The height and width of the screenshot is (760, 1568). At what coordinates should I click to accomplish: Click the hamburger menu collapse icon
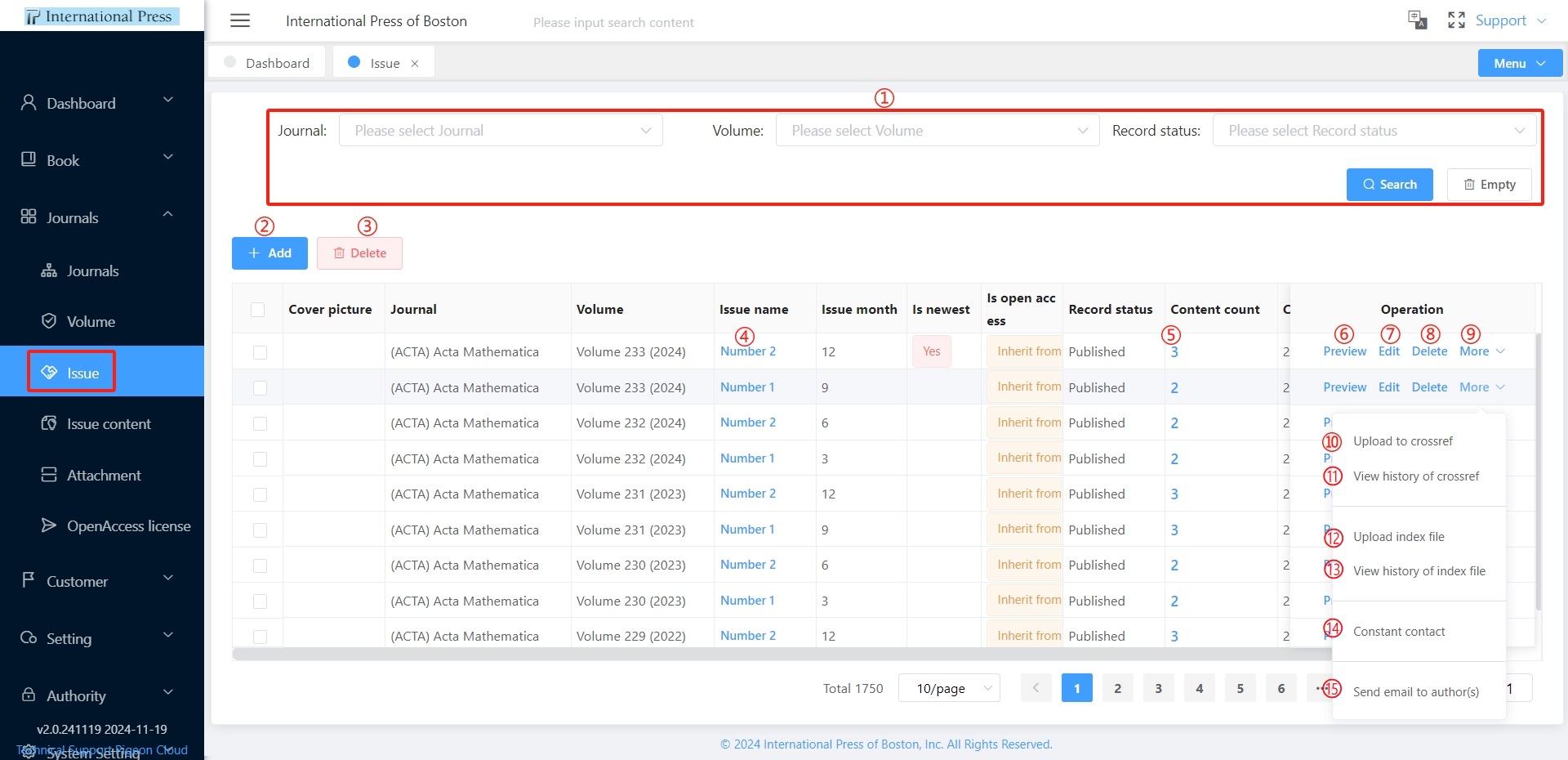(240, 20)
